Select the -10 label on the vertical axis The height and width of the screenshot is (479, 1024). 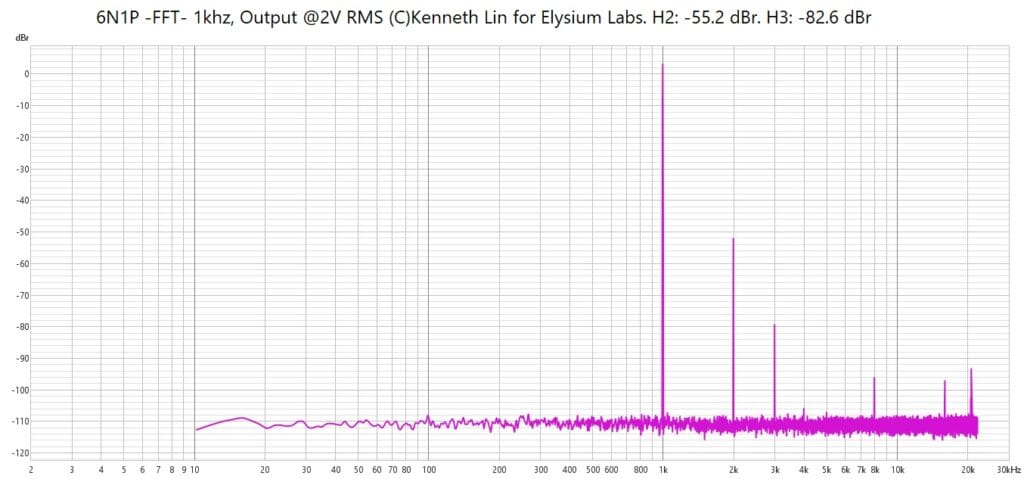coord(24,106)
